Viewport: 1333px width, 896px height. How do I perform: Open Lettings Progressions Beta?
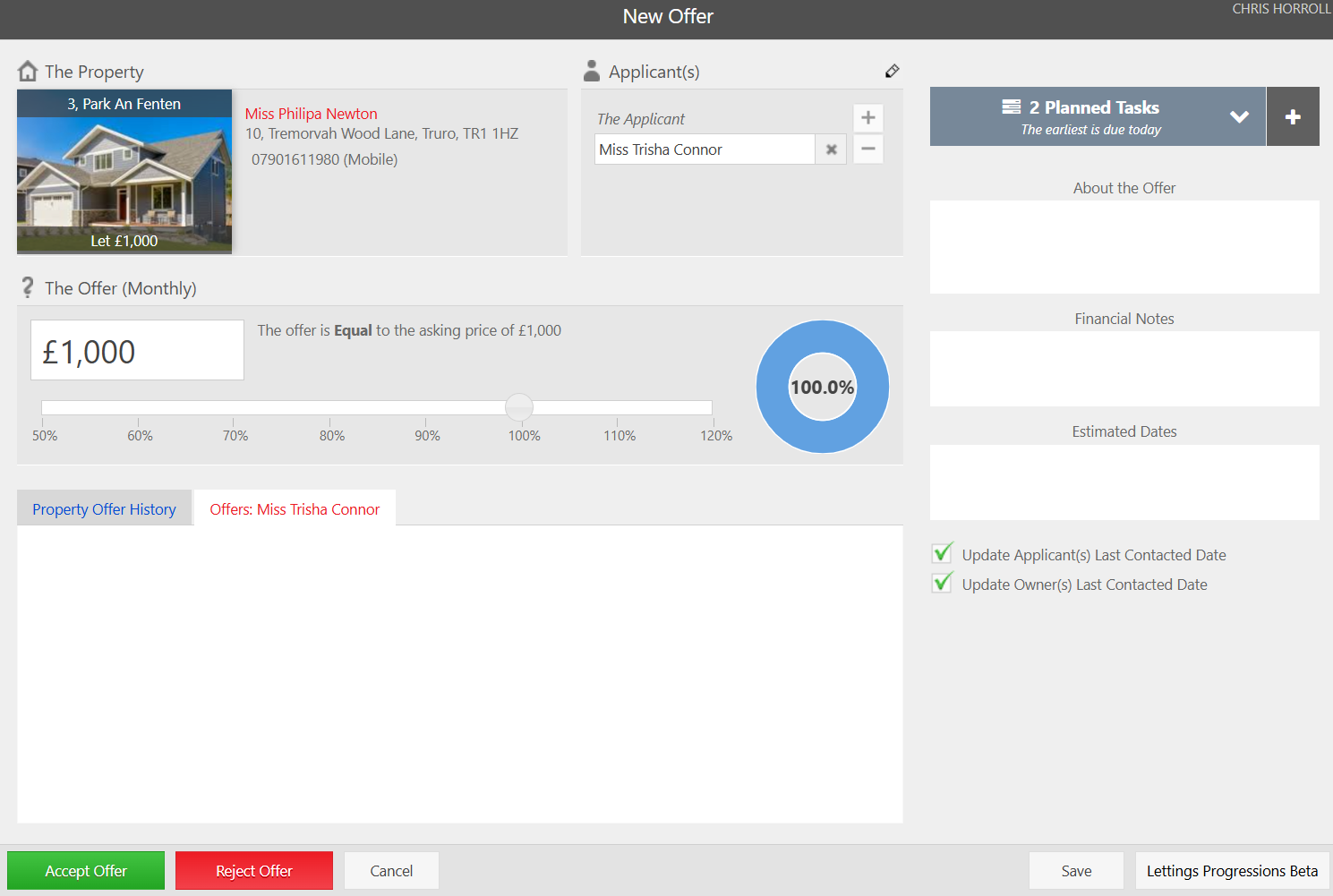(1232, 870)
